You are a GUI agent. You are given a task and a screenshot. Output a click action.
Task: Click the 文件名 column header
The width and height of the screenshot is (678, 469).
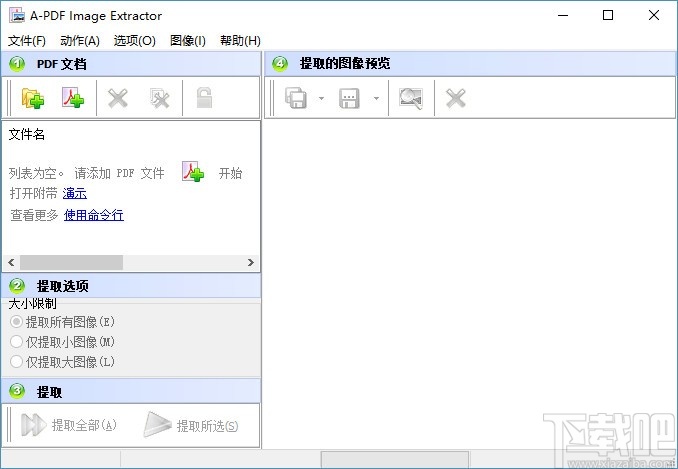(27, 134)
